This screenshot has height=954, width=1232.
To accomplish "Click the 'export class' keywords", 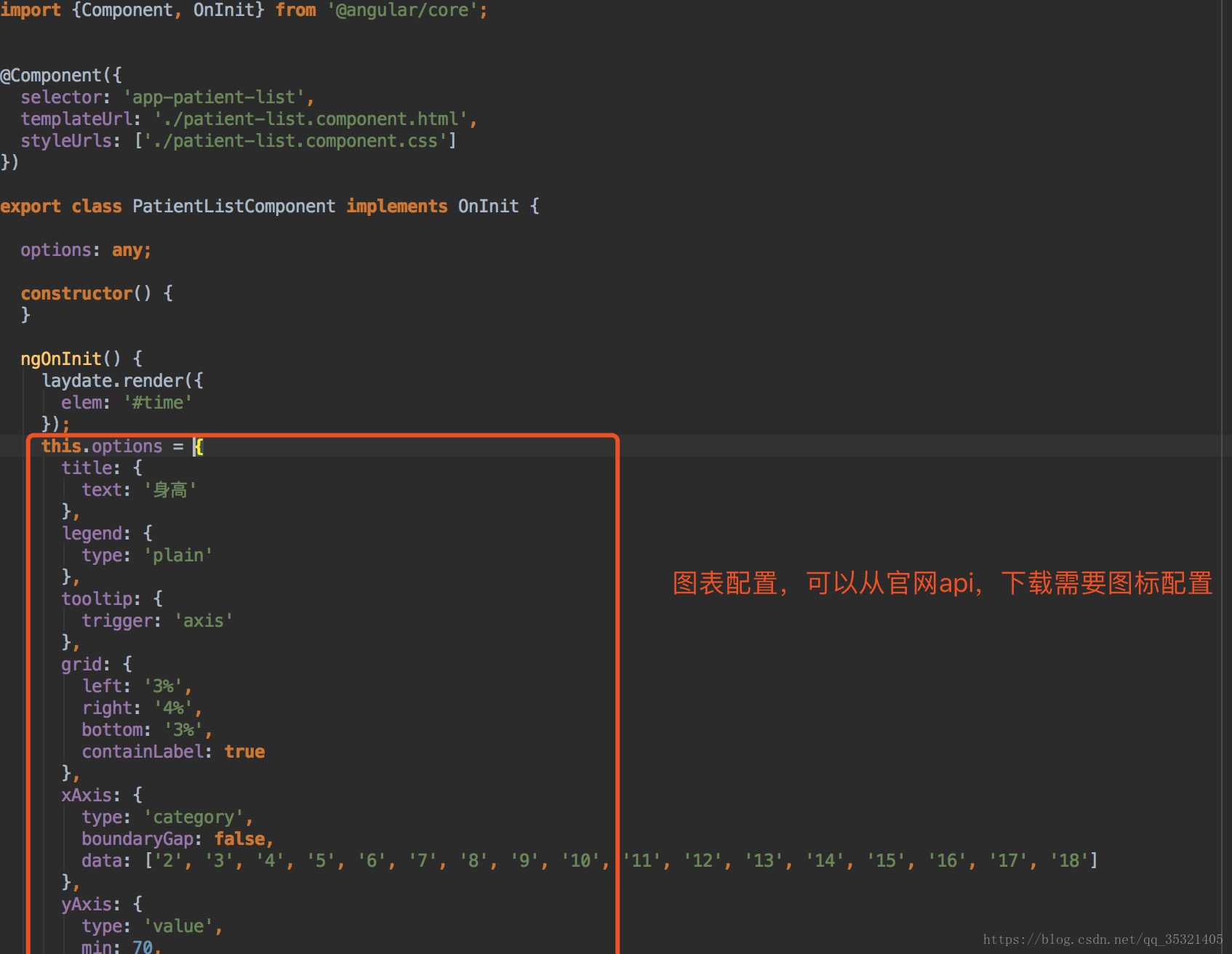I will coord(61,207).
